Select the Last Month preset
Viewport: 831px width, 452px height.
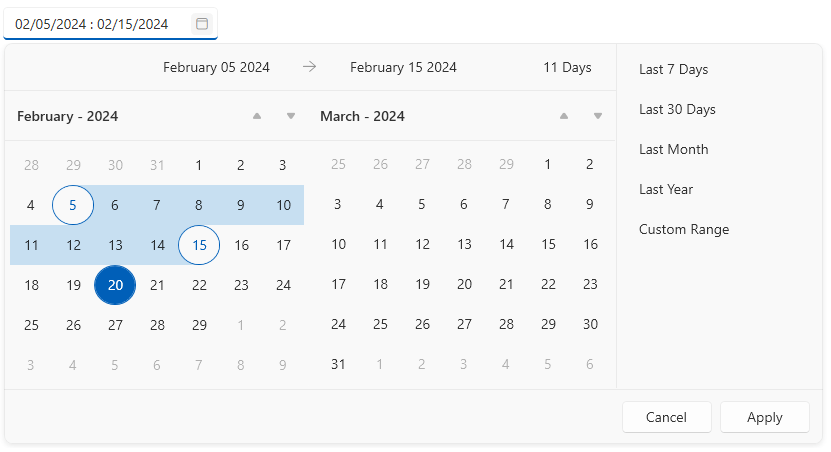(674, 149)
